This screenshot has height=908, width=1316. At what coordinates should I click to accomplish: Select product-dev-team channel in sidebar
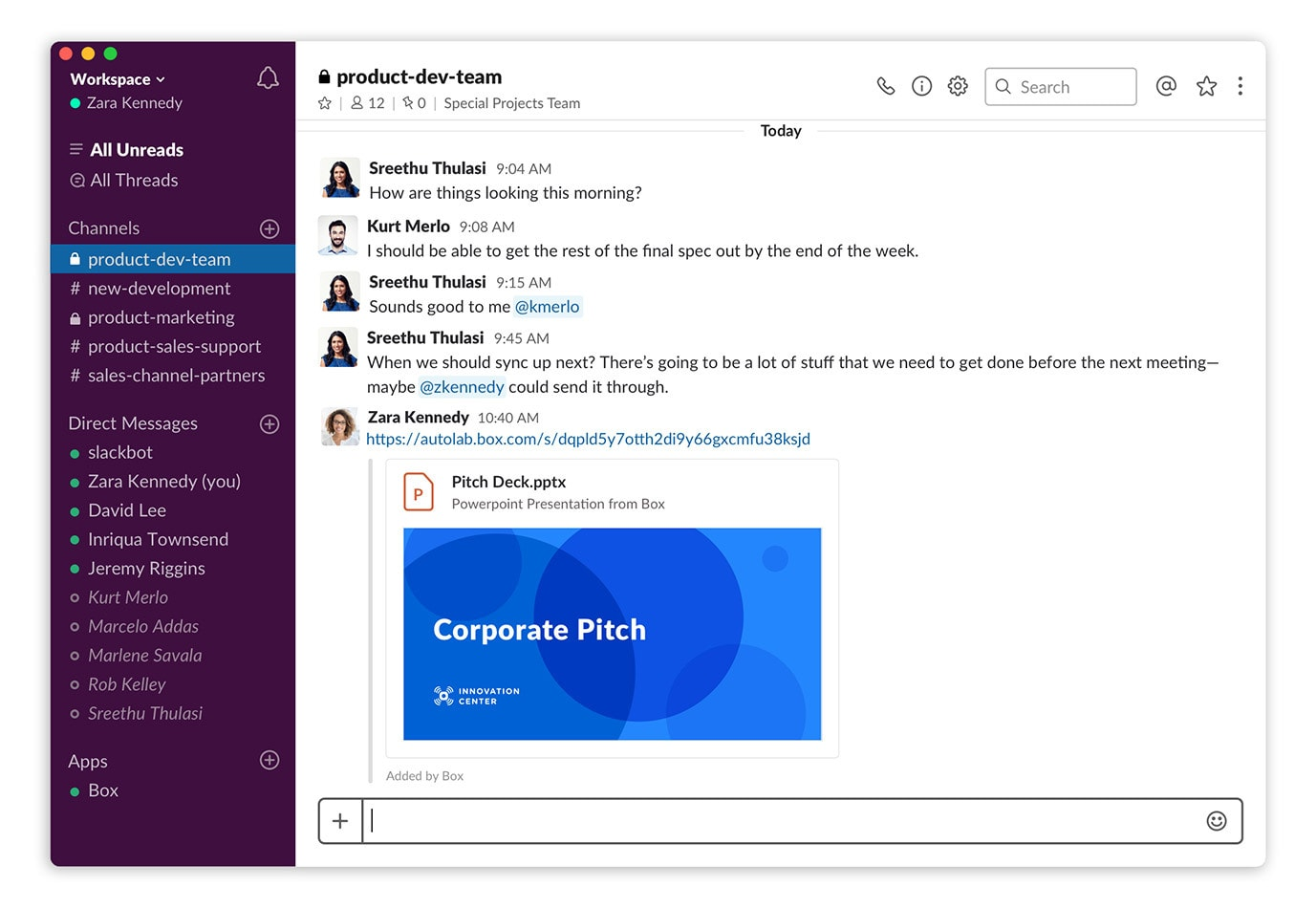[x=173, y=259]
